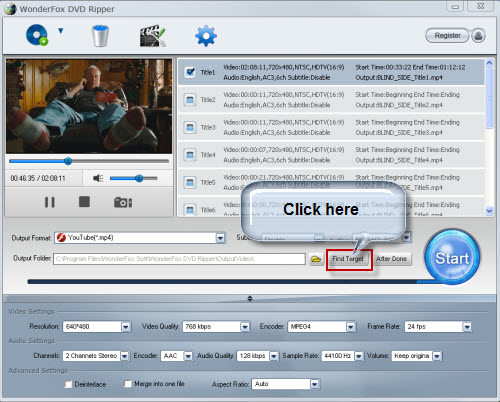
Task: Click the Load DVD disc icon
Action: coord(37,35)
